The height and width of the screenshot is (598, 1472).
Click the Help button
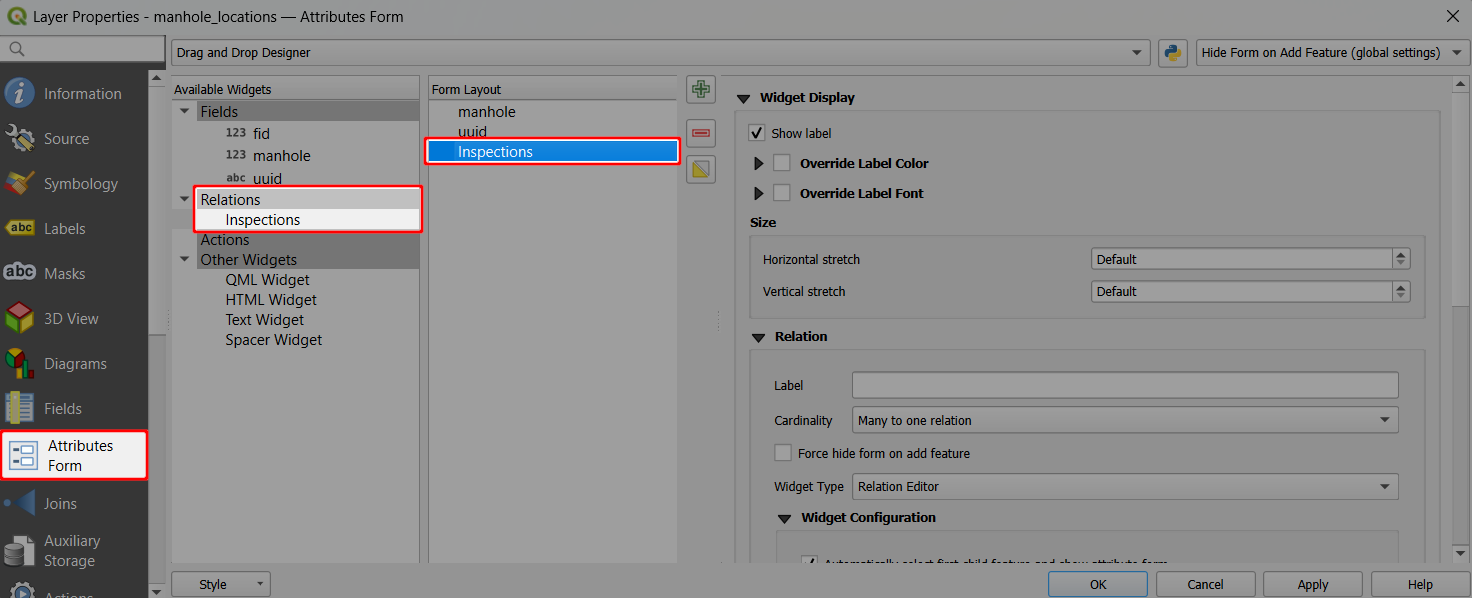pyautogui.click(x=1419, y=584)
